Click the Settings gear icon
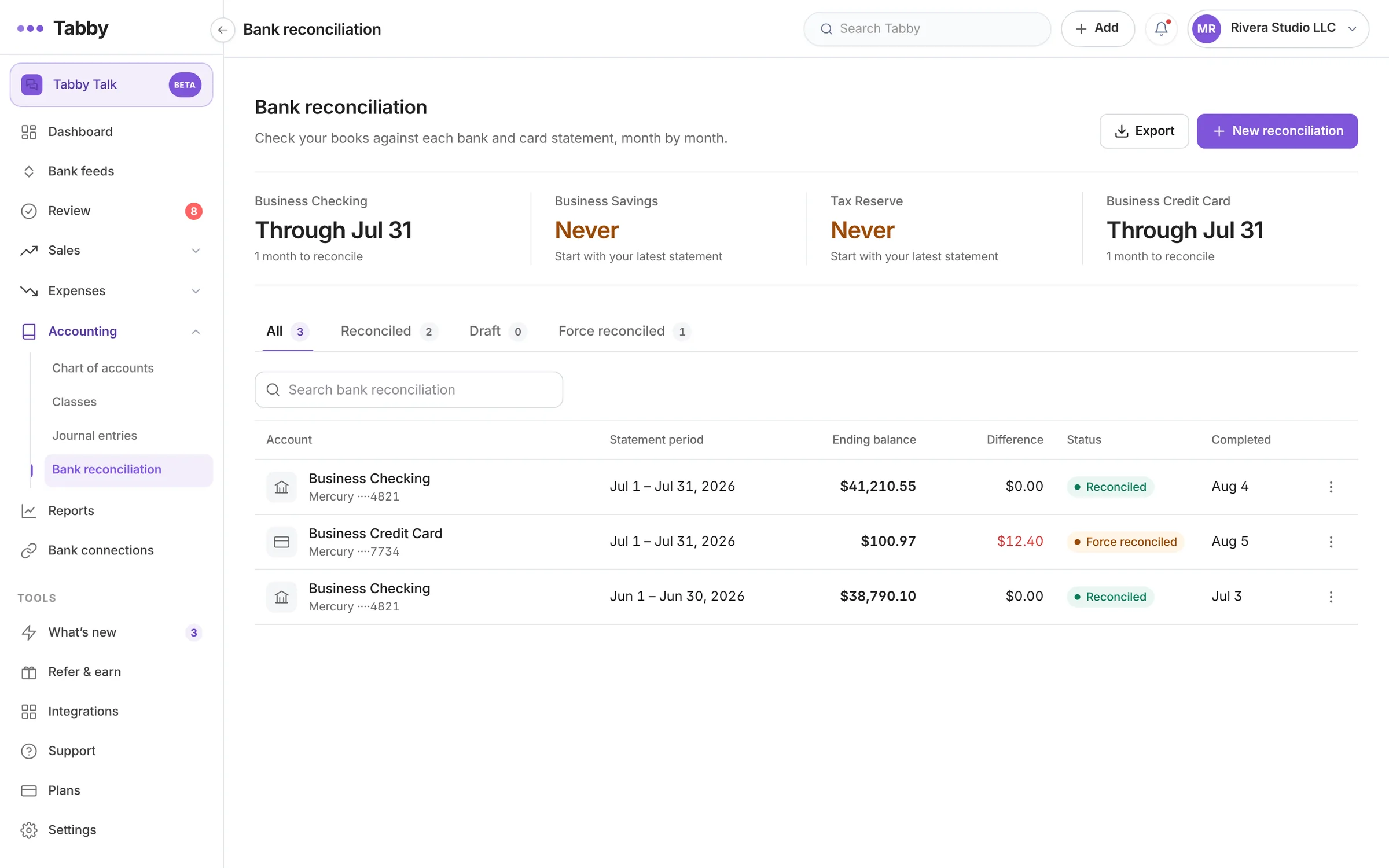 29,830
